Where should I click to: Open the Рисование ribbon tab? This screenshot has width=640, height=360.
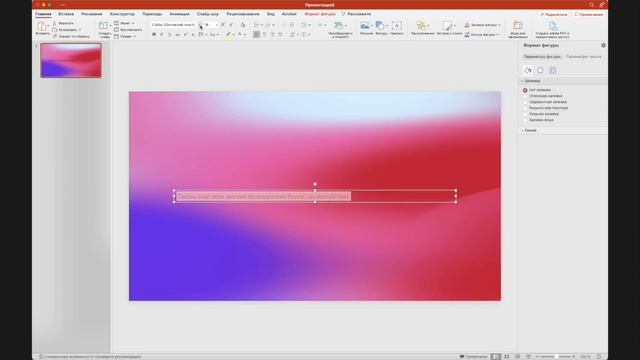click(x=91, y=14)
